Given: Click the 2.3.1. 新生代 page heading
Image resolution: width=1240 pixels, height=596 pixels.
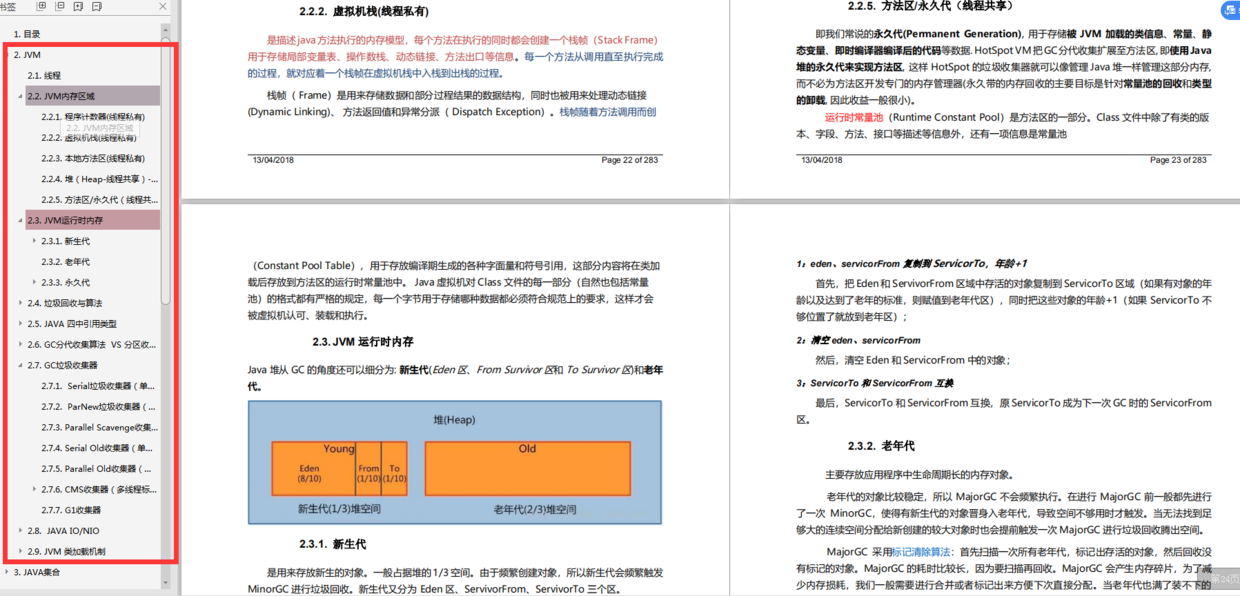Looking at the screenshot, I should pyautogui.click(x=332, y=544).
